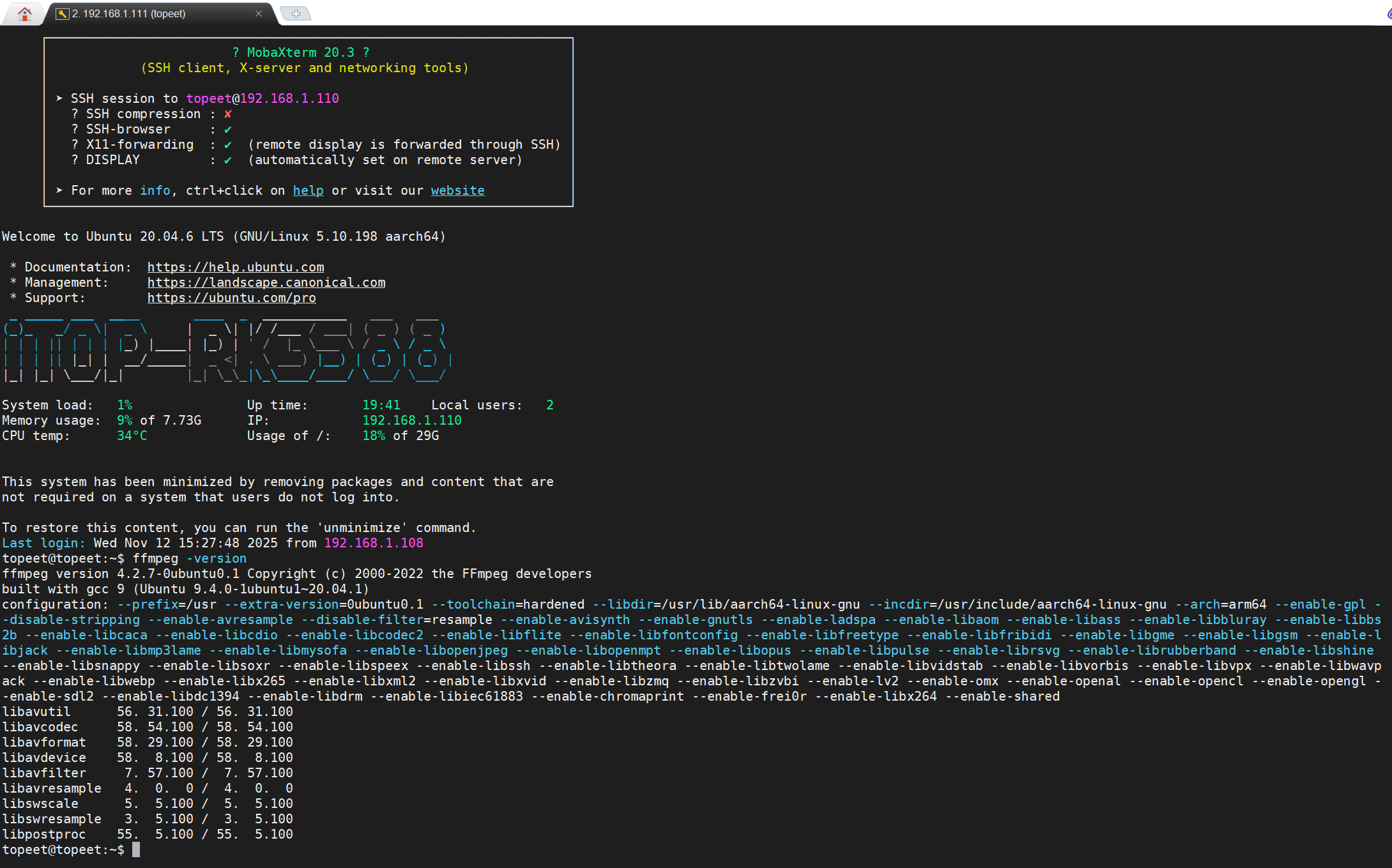
Task: Click the green checkmark beside DISPLAY
Action: click(x=228, y=160)
